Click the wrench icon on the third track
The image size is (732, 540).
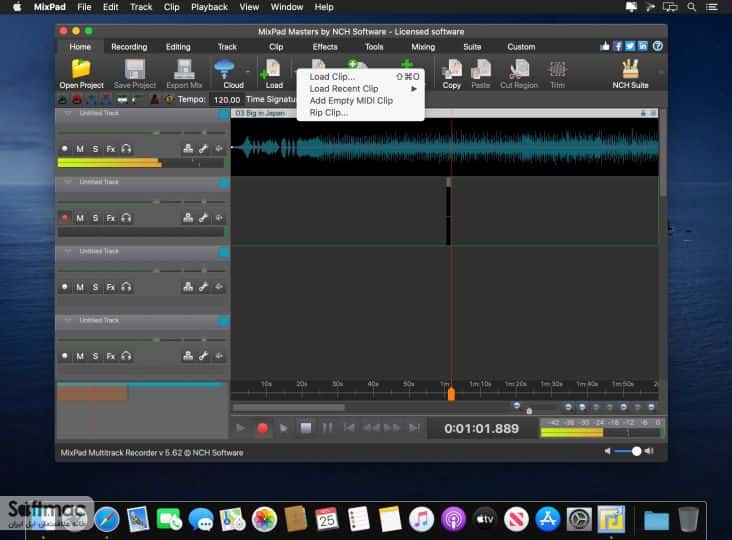203,287
